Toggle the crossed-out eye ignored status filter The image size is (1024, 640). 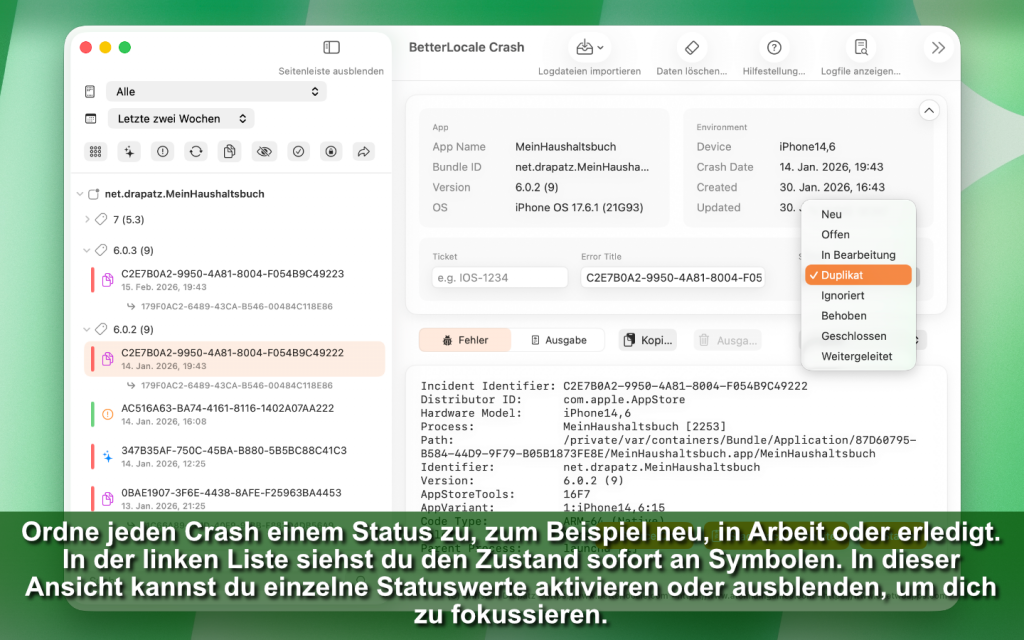click(264, 151)
